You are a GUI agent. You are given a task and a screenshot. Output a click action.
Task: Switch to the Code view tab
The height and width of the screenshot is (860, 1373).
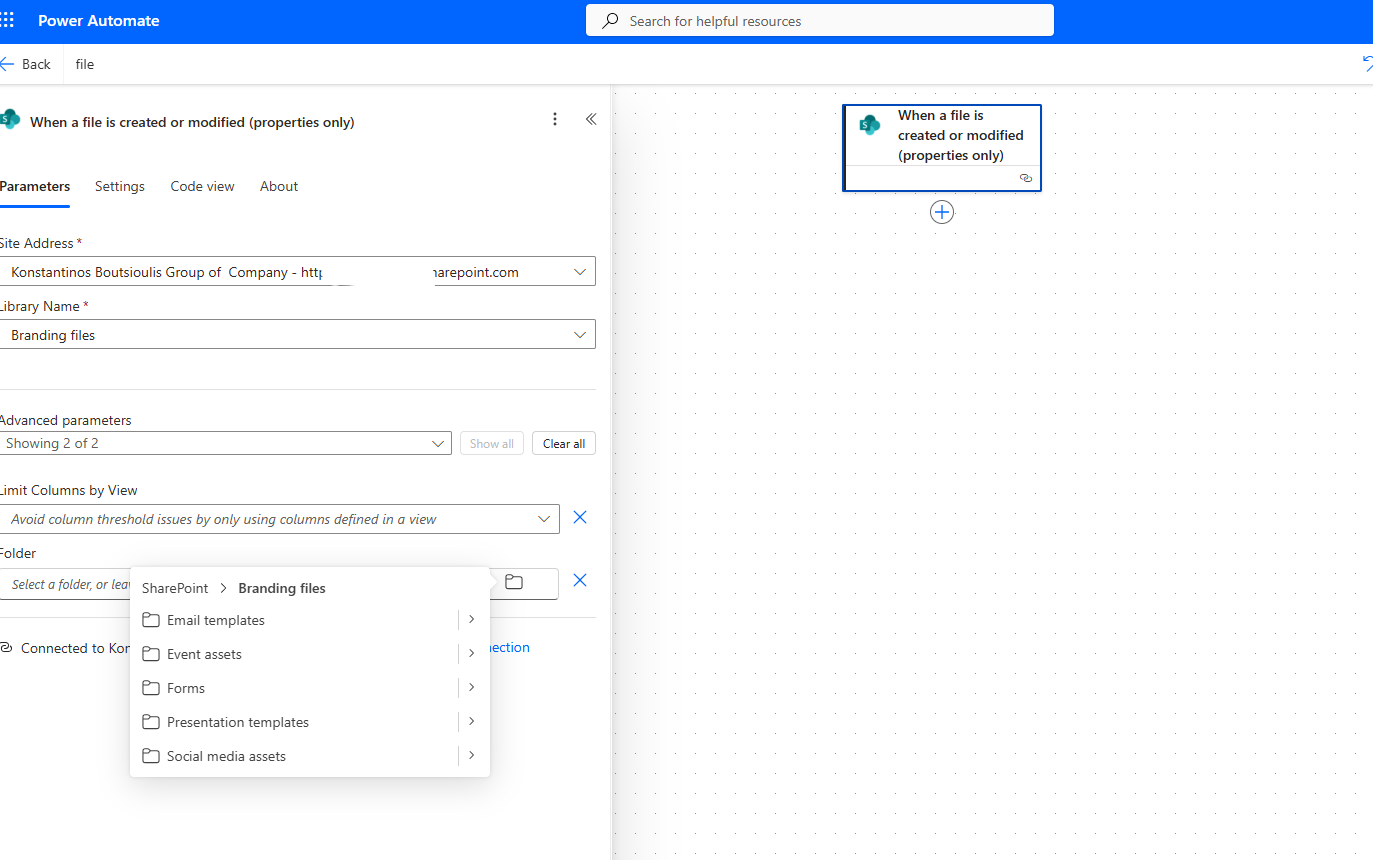coord(202,186)
